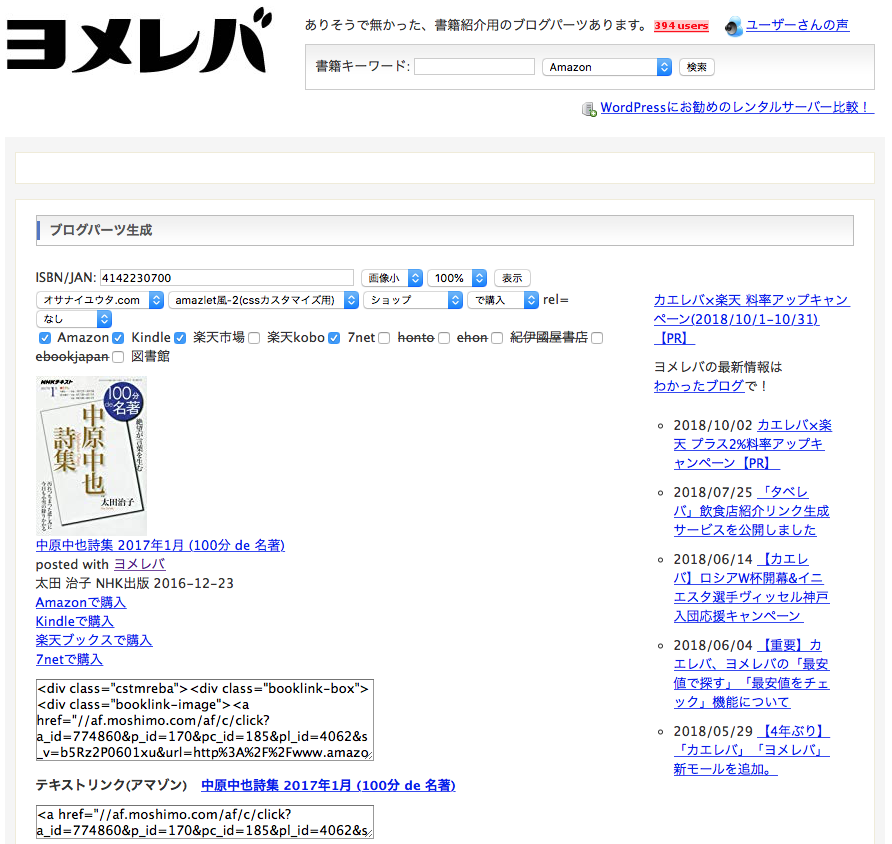This screenshot has width=892, height=844.
Task: Enable the ehon checkbox
Action: click(x=444, y=338)
